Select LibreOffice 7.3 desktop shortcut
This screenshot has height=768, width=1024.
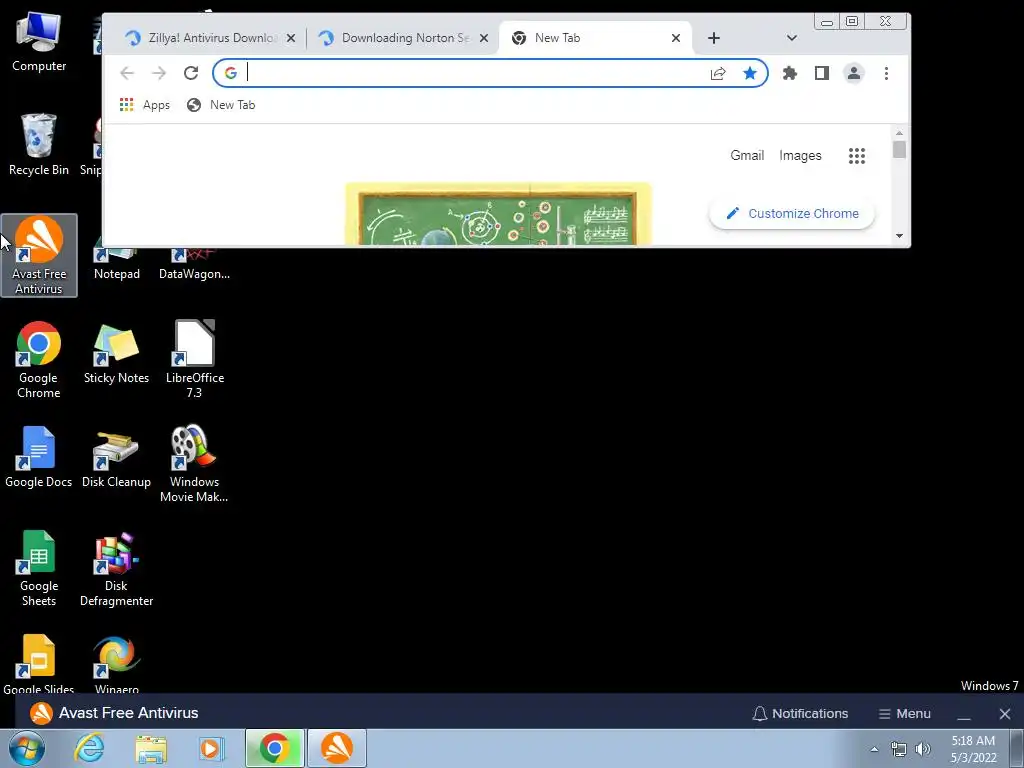coord(194,360)
